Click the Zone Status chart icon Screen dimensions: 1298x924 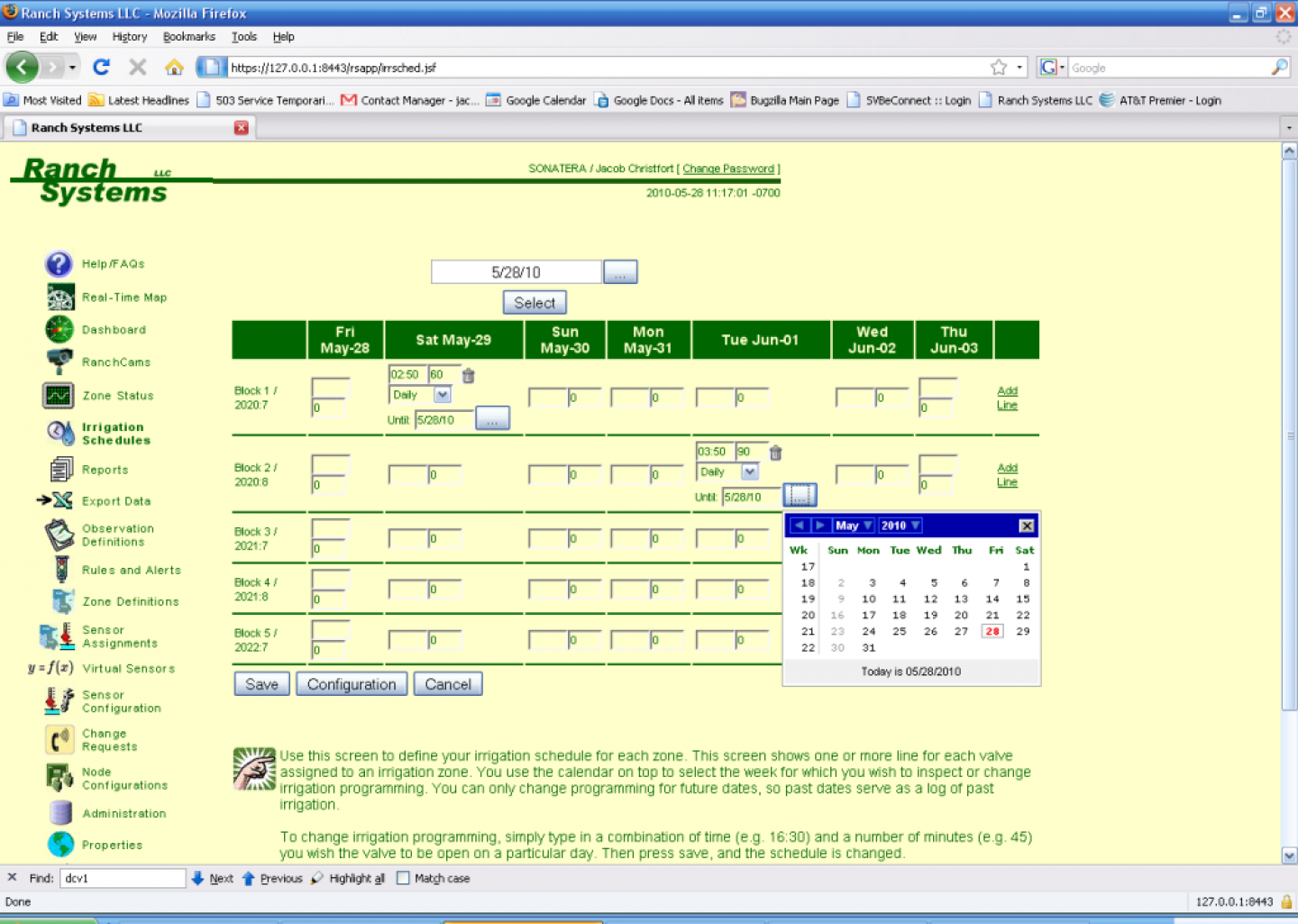58,395
